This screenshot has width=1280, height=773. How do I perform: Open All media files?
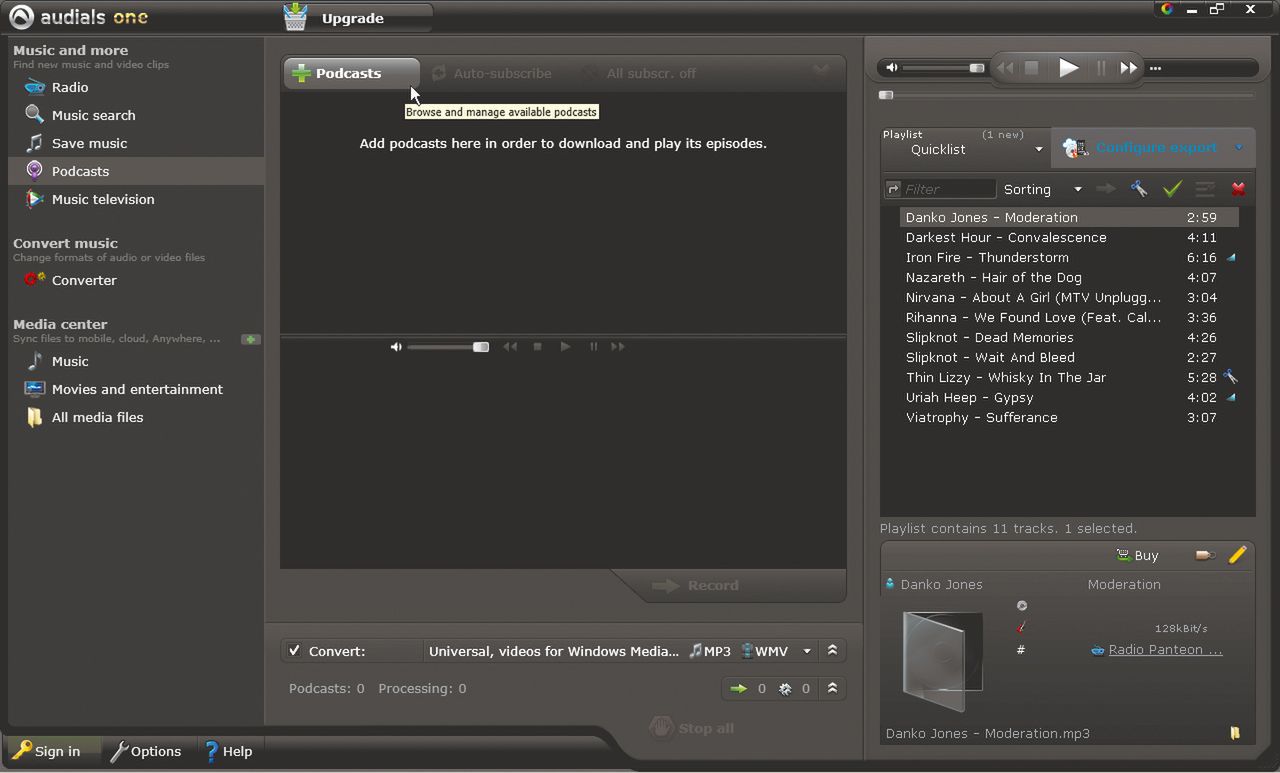pyautogui.click(x=97, y=417)
